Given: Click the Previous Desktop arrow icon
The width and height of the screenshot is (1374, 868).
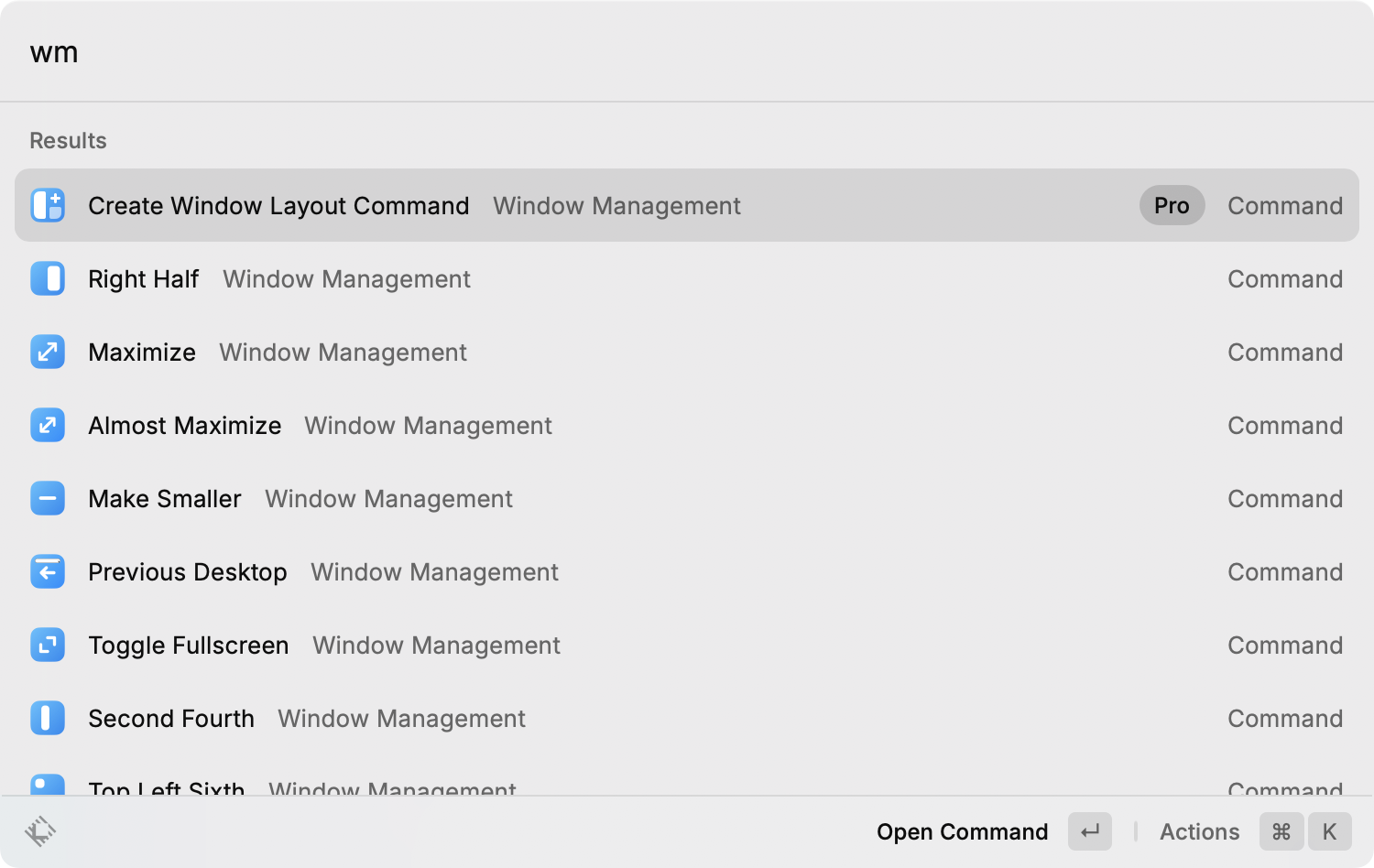Looking at the screenshot, I should click(x=47, y=571).
